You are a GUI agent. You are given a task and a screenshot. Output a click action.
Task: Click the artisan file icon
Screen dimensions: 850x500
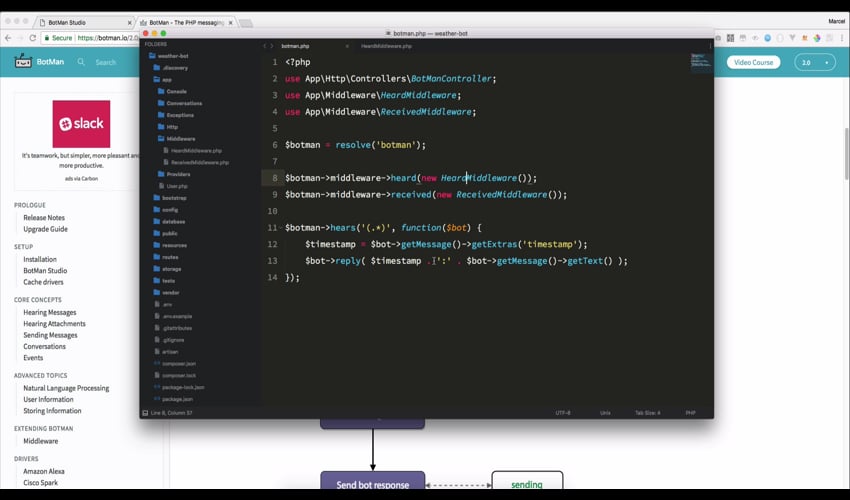click(x=157, y=351)
